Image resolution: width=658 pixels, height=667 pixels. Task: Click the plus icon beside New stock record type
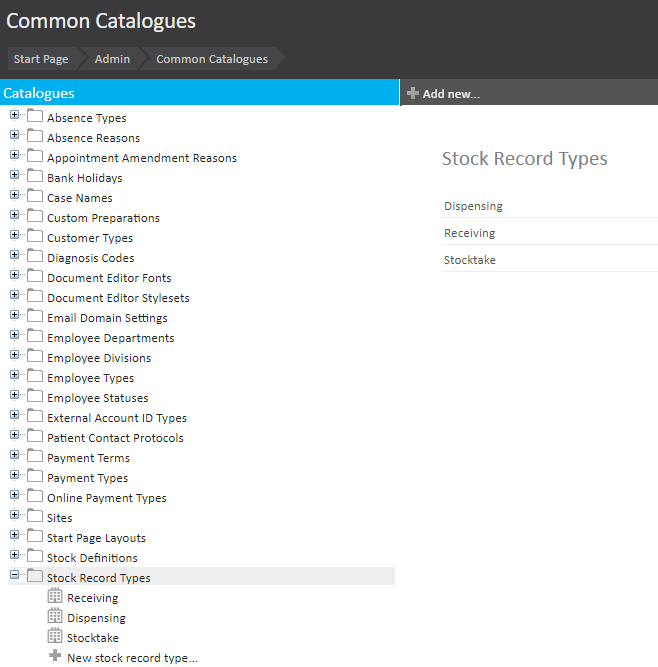55,657
